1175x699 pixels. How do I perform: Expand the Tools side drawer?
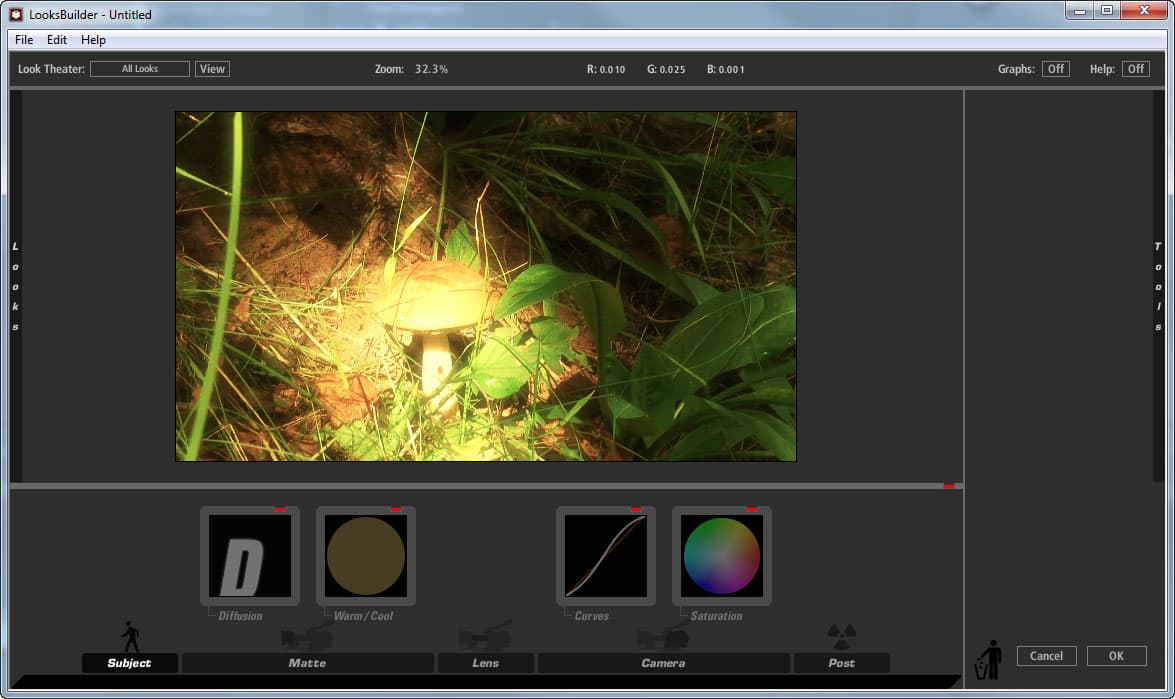pos(1158,286)
